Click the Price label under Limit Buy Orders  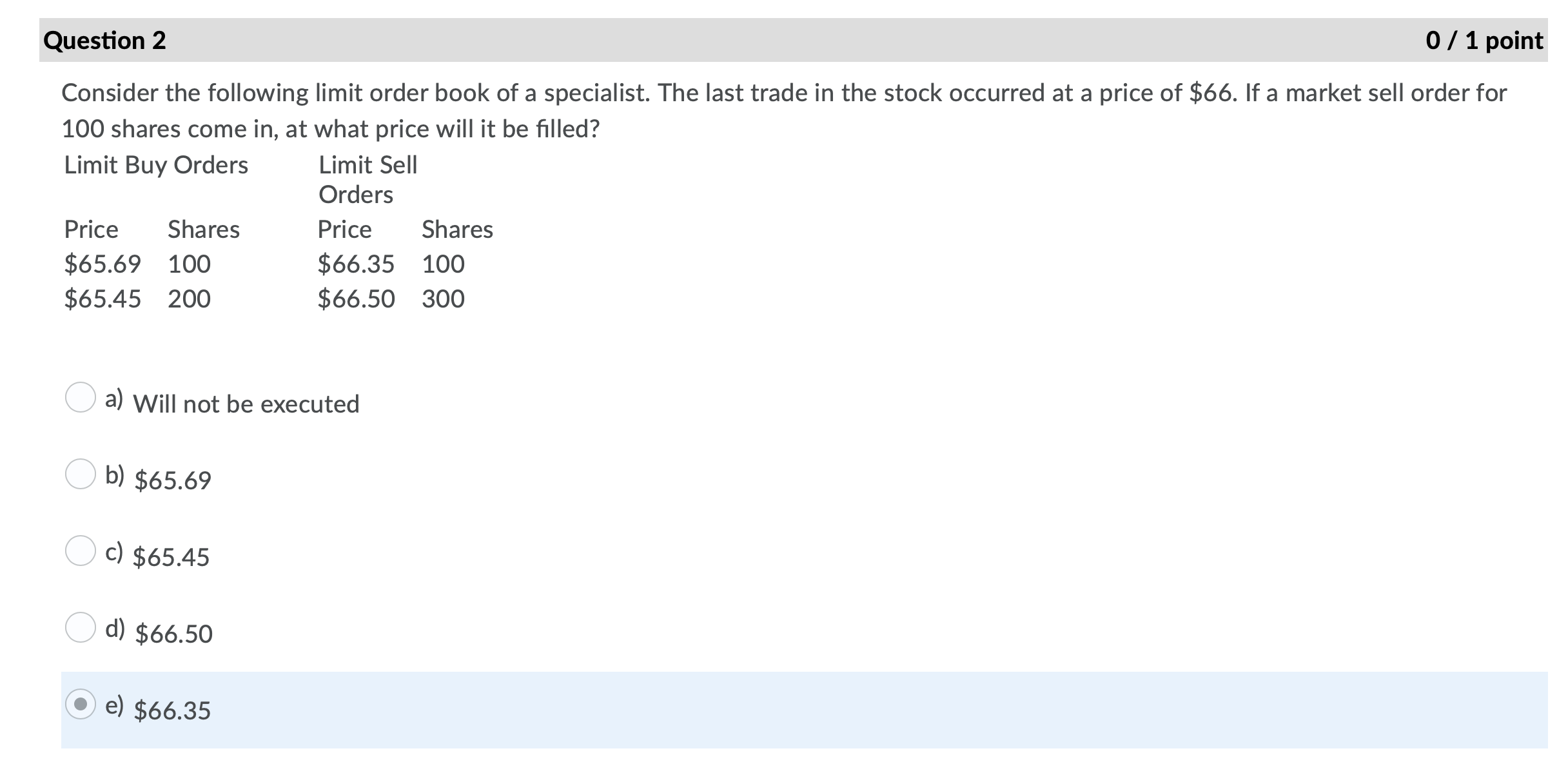coord(91,230)
